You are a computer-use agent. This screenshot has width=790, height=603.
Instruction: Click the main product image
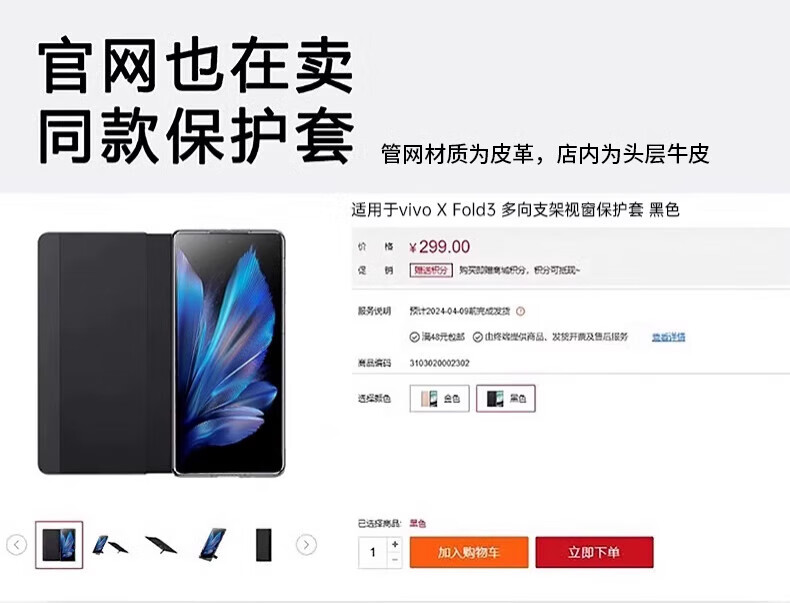(x=162, y=353)
